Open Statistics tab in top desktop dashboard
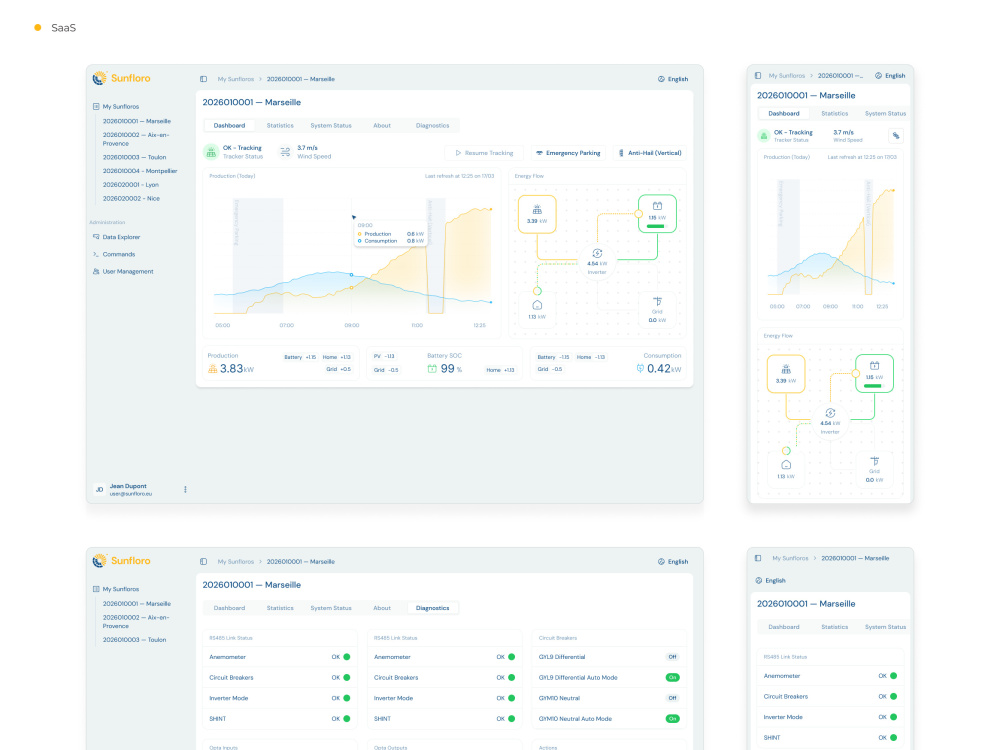 click(x=280, y=126)
